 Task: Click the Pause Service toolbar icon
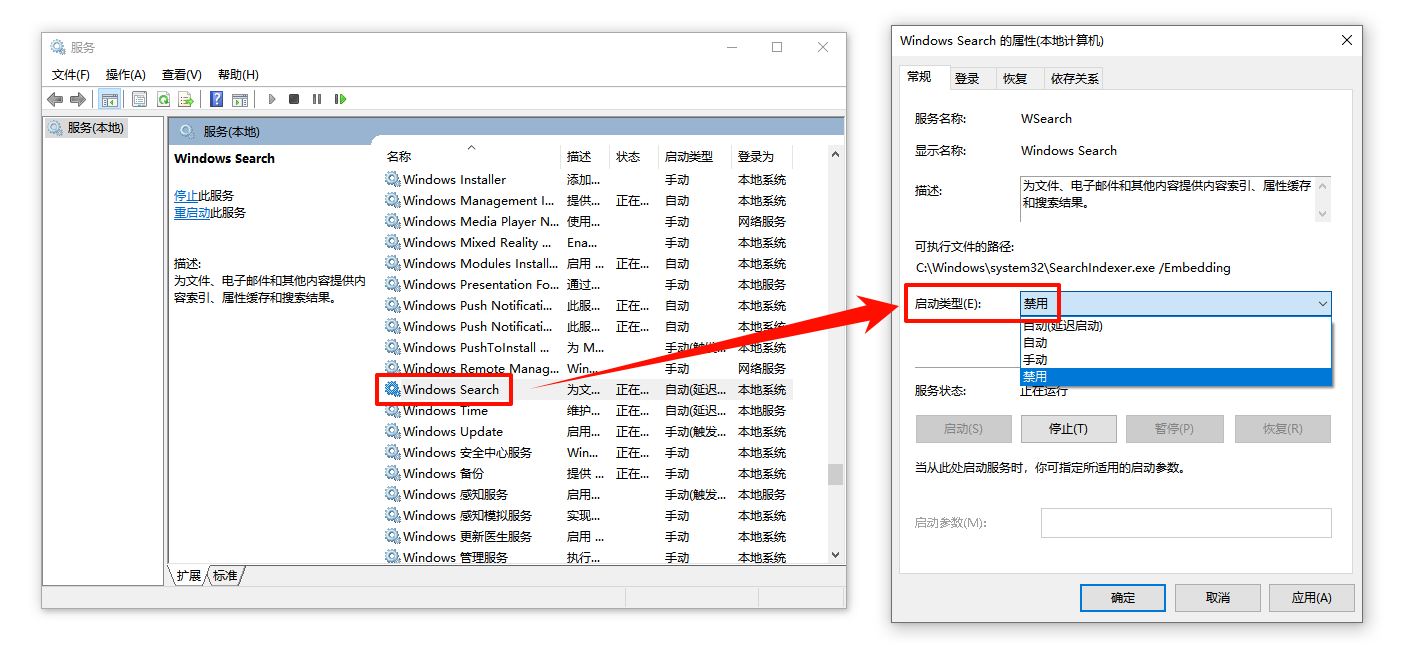coord(317,99)
